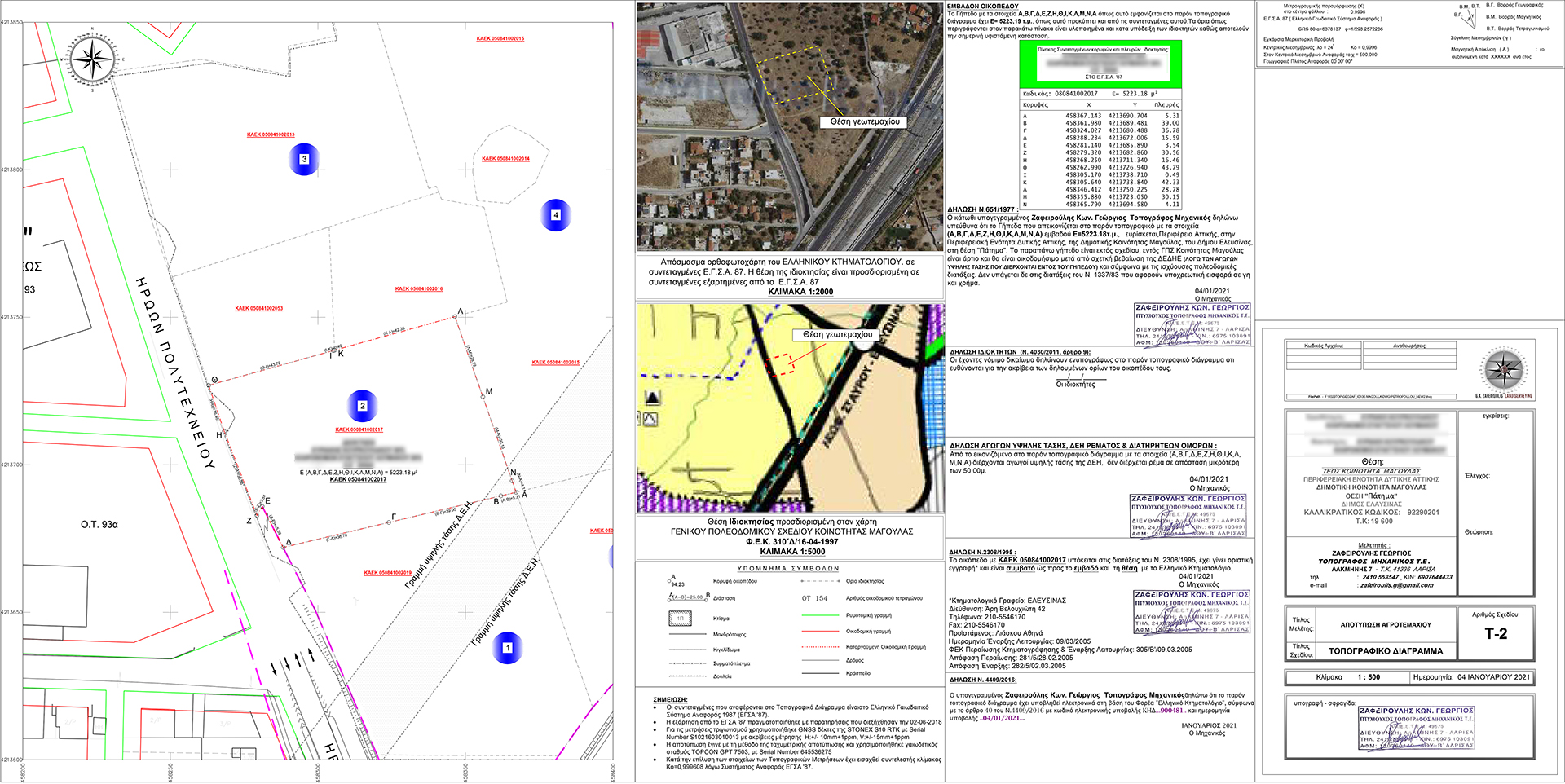This screenshot has height=784, width=1565.
Task: Click the ΑΠΟΤΥΠΩΣΗ ΑΓΡΟΤΕΜΑΧΙΟΥ study title
Action: click(1386, 625)
